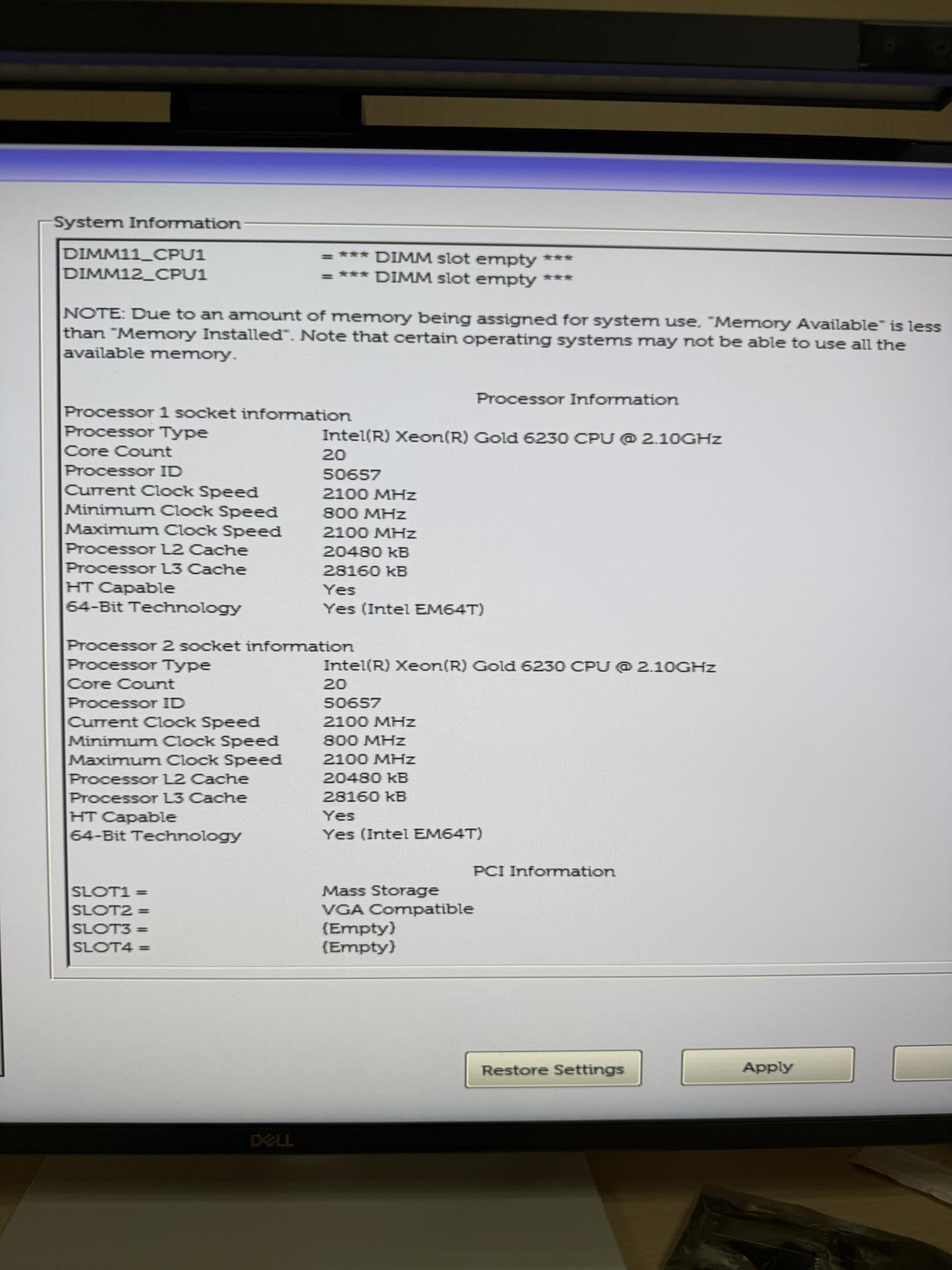Click the Processor 2 socket information heading
The image size is (952, 1270).
[x=210, y=646]
